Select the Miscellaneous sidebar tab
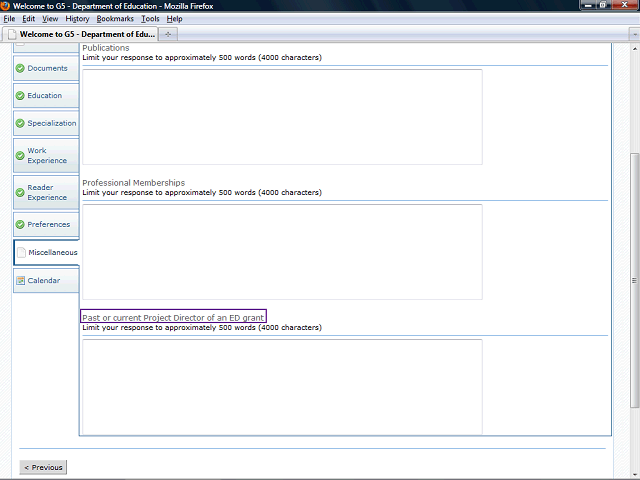 pos(47,252)
